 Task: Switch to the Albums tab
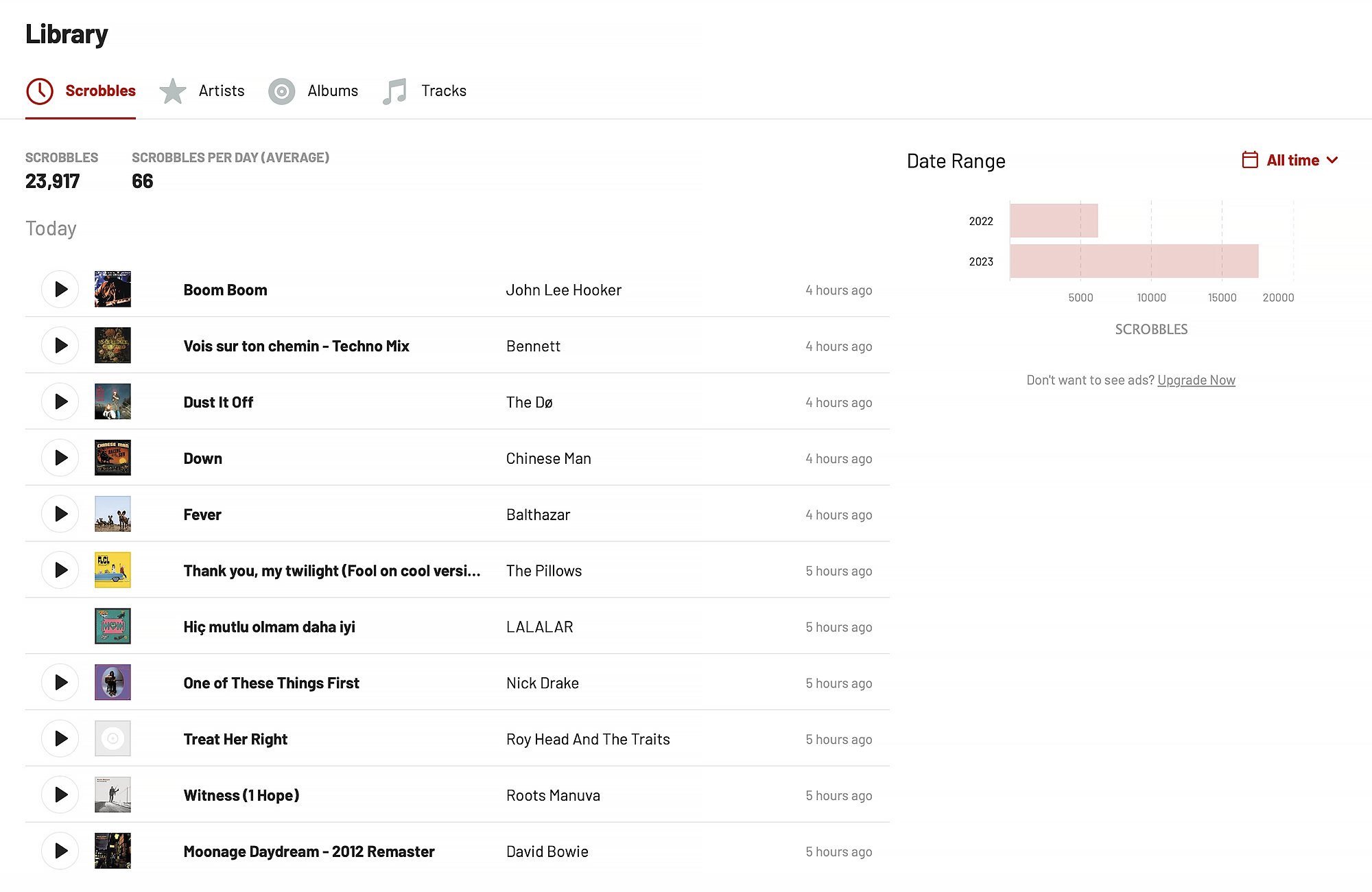click(x=332, y=91)
